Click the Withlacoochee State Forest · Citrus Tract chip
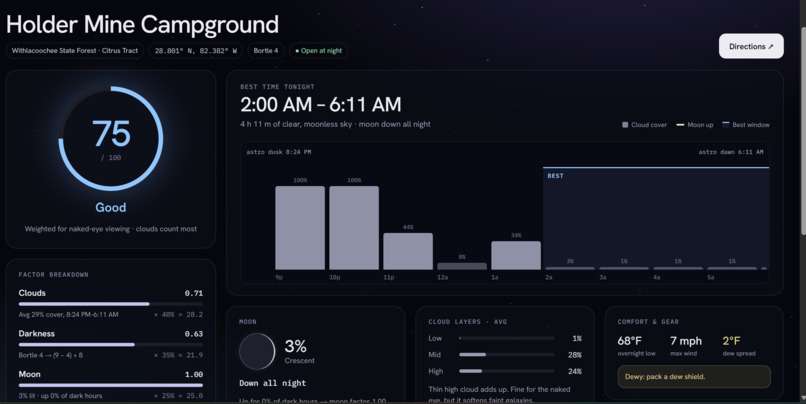 75,51
